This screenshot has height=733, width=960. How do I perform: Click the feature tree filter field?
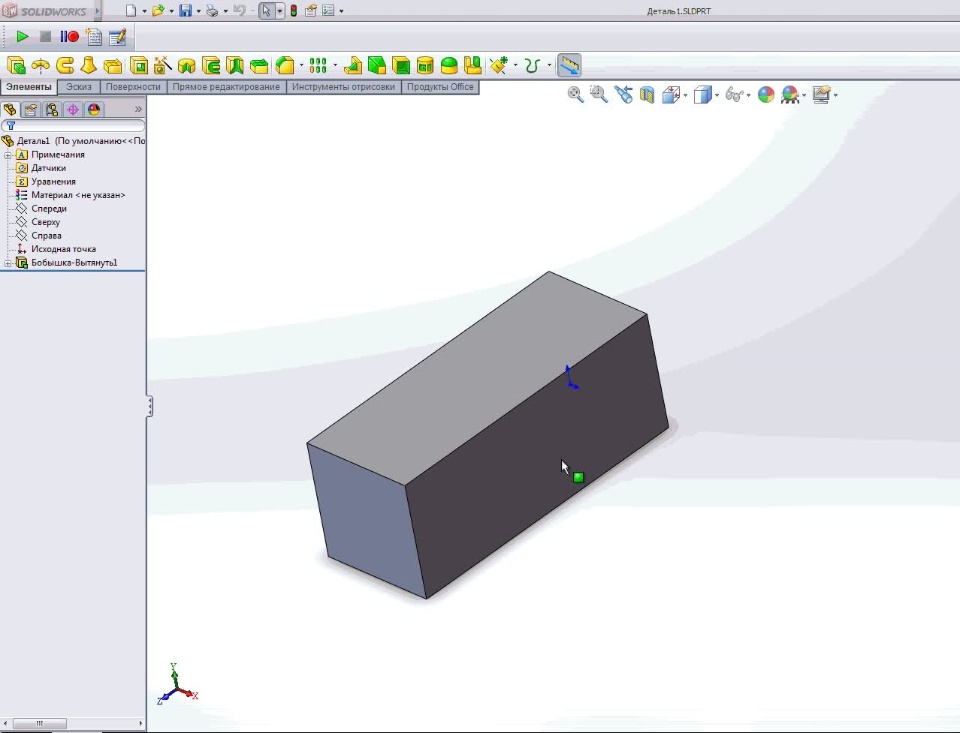(73, 126)
